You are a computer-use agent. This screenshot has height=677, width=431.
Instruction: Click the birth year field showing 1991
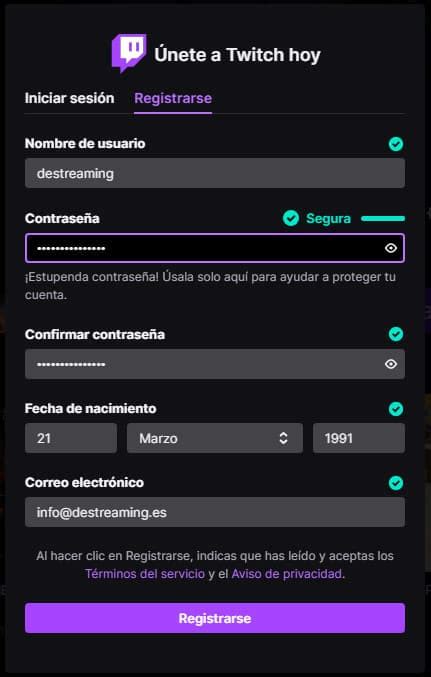pos(359,438)
